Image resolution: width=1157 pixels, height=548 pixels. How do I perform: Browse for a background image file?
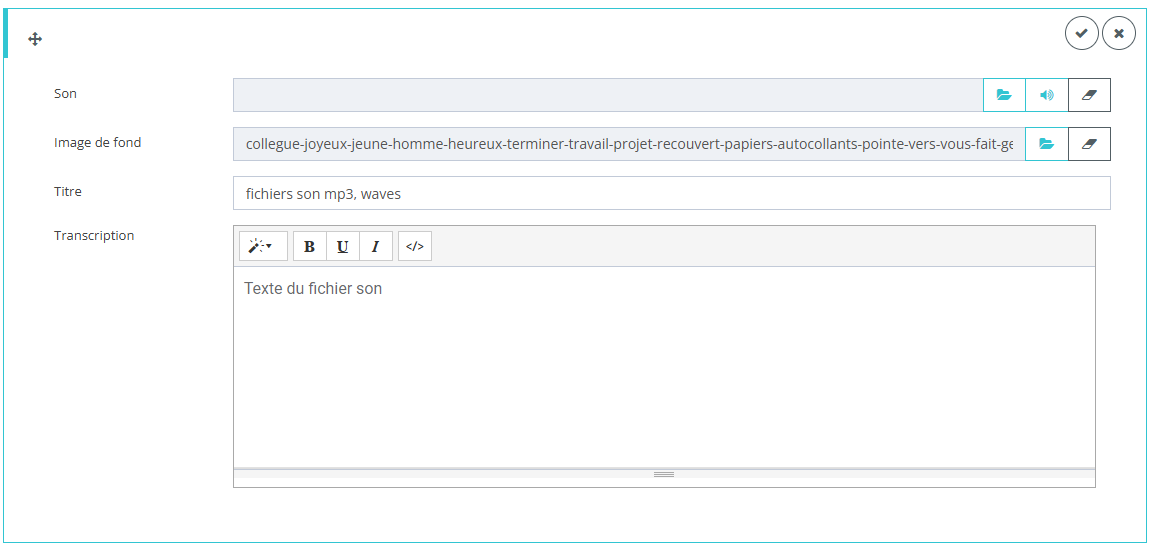coord(1046,144)
